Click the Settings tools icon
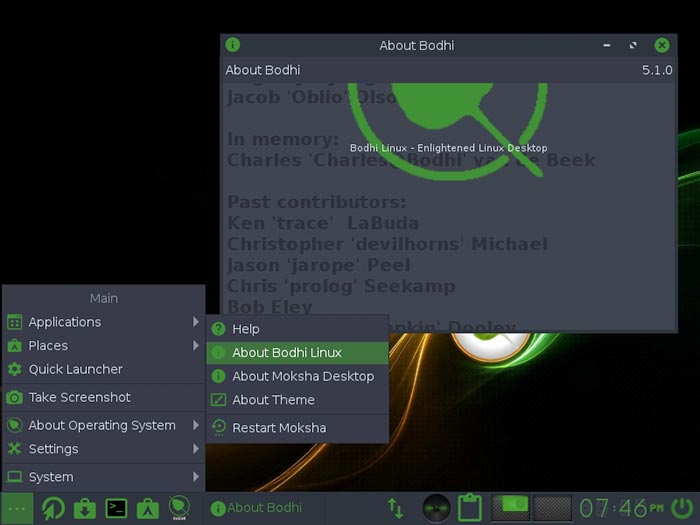 click(15, 449)
